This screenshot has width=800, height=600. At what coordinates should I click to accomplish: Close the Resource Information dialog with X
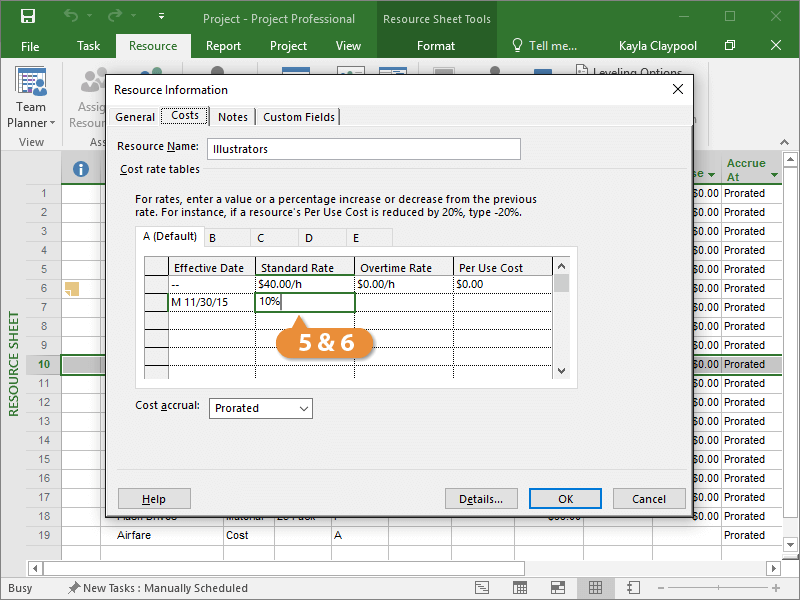[677, 89]
